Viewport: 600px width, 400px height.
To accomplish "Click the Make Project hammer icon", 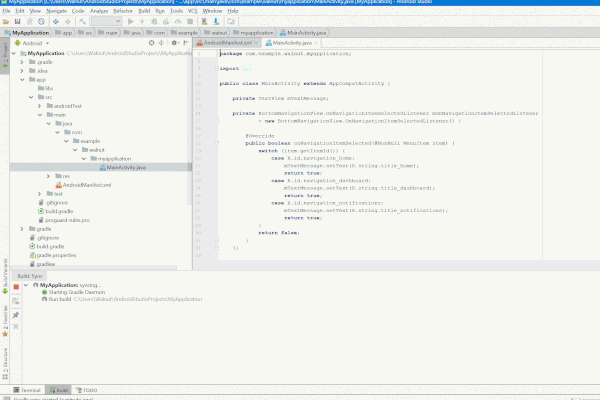I will [82, 22].
